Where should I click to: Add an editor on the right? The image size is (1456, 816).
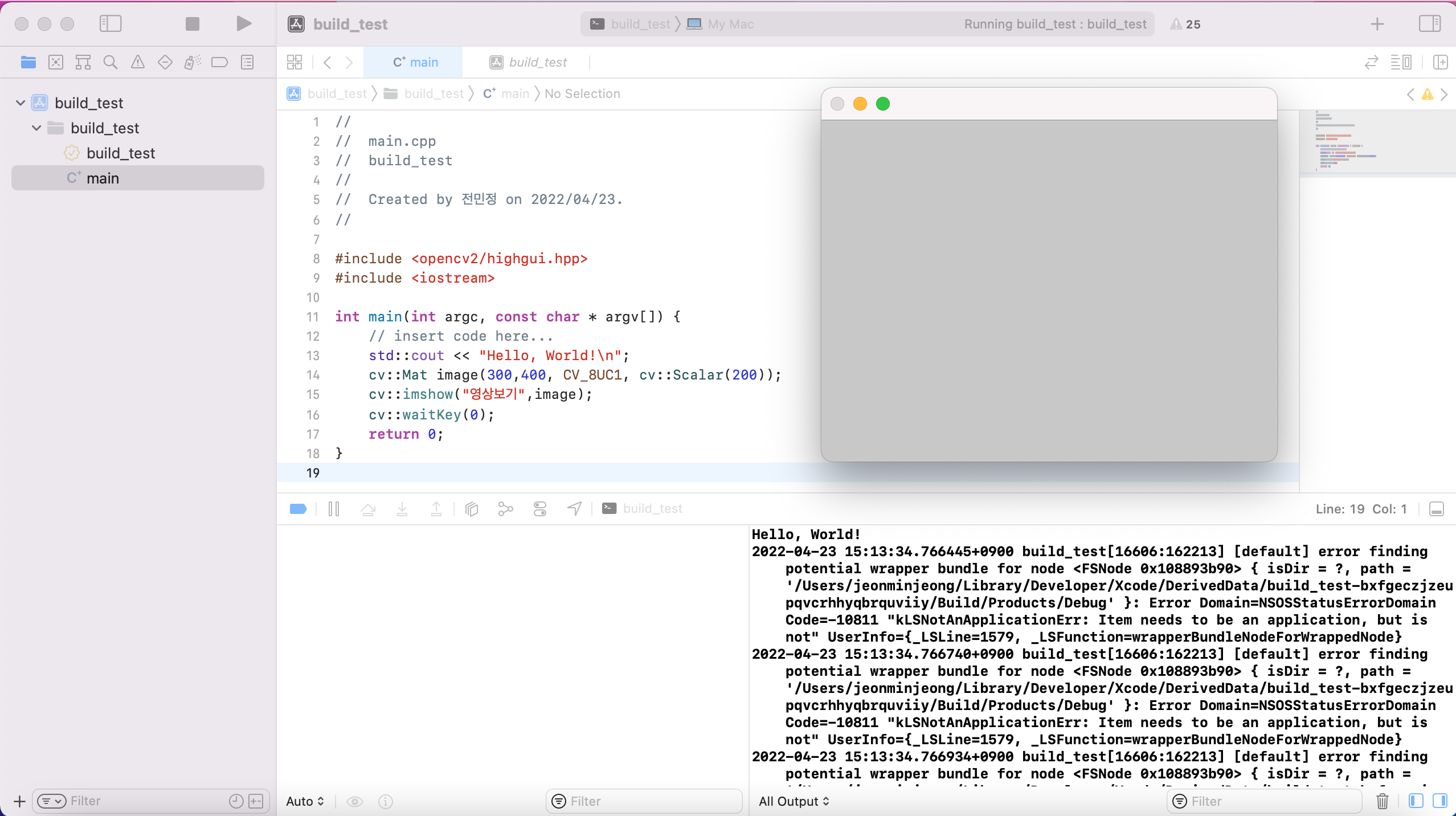pos(1441,62)
